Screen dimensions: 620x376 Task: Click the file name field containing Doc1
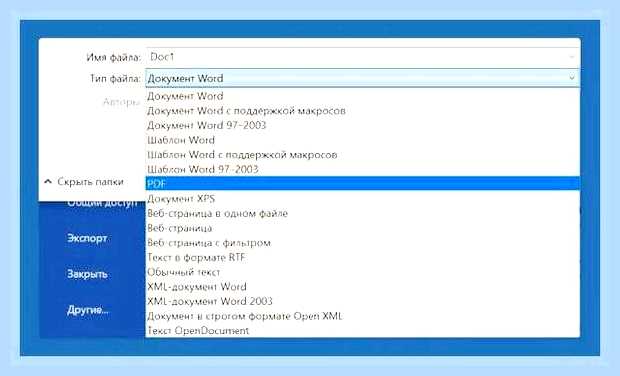363,57
